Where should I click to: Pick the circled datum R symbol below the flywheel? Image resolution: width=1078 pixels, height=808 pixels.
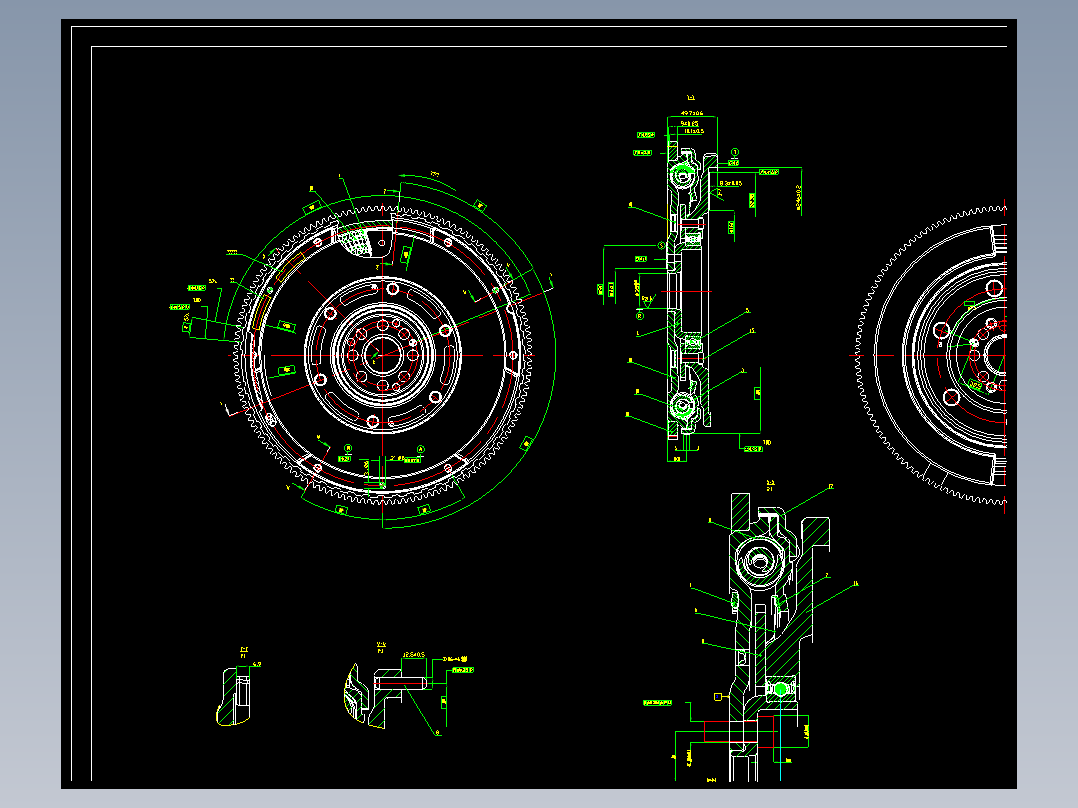coord(348,448)
